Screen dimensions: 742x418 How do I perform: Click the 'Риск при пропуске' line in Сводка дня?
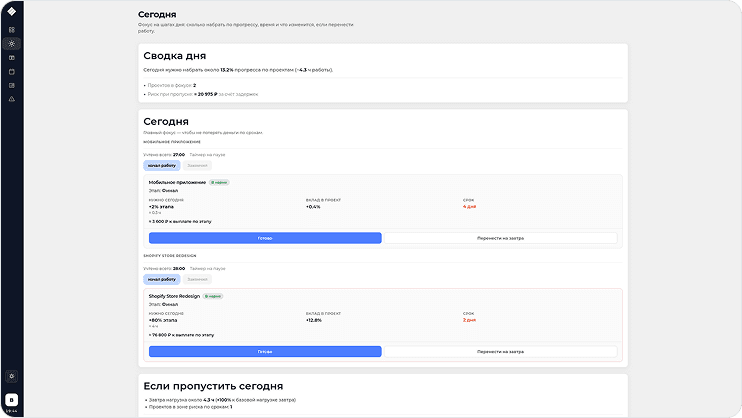click(201, 94)
